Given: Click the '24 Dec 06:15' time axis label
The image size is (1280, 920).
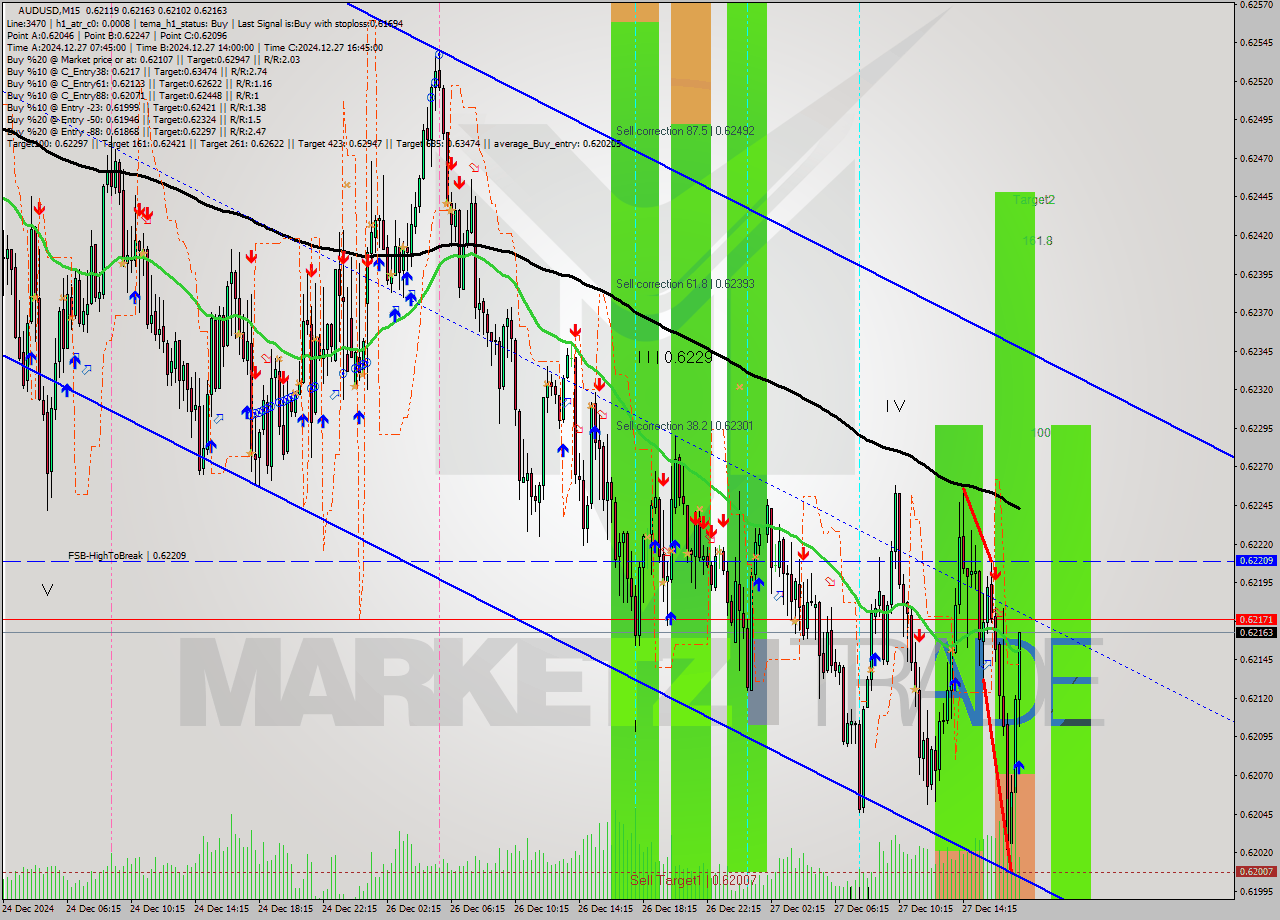Looking at the screenshot, I should [x=93, y=909].
